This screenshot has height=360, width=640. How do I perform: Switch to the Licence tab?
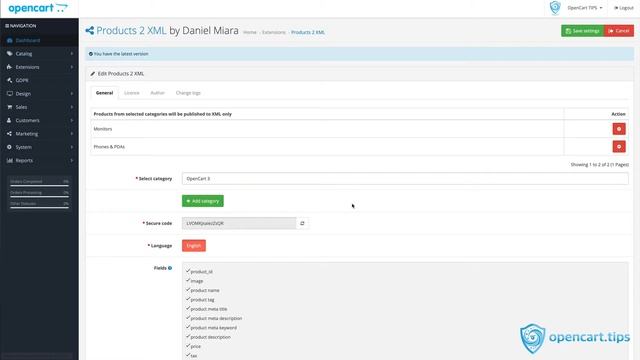click(x=131, y=93)
